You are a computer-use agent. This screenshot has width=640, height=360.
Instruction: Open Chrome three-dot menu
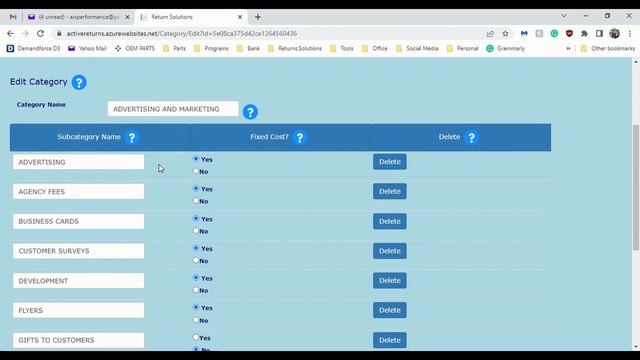pos(630,33)
